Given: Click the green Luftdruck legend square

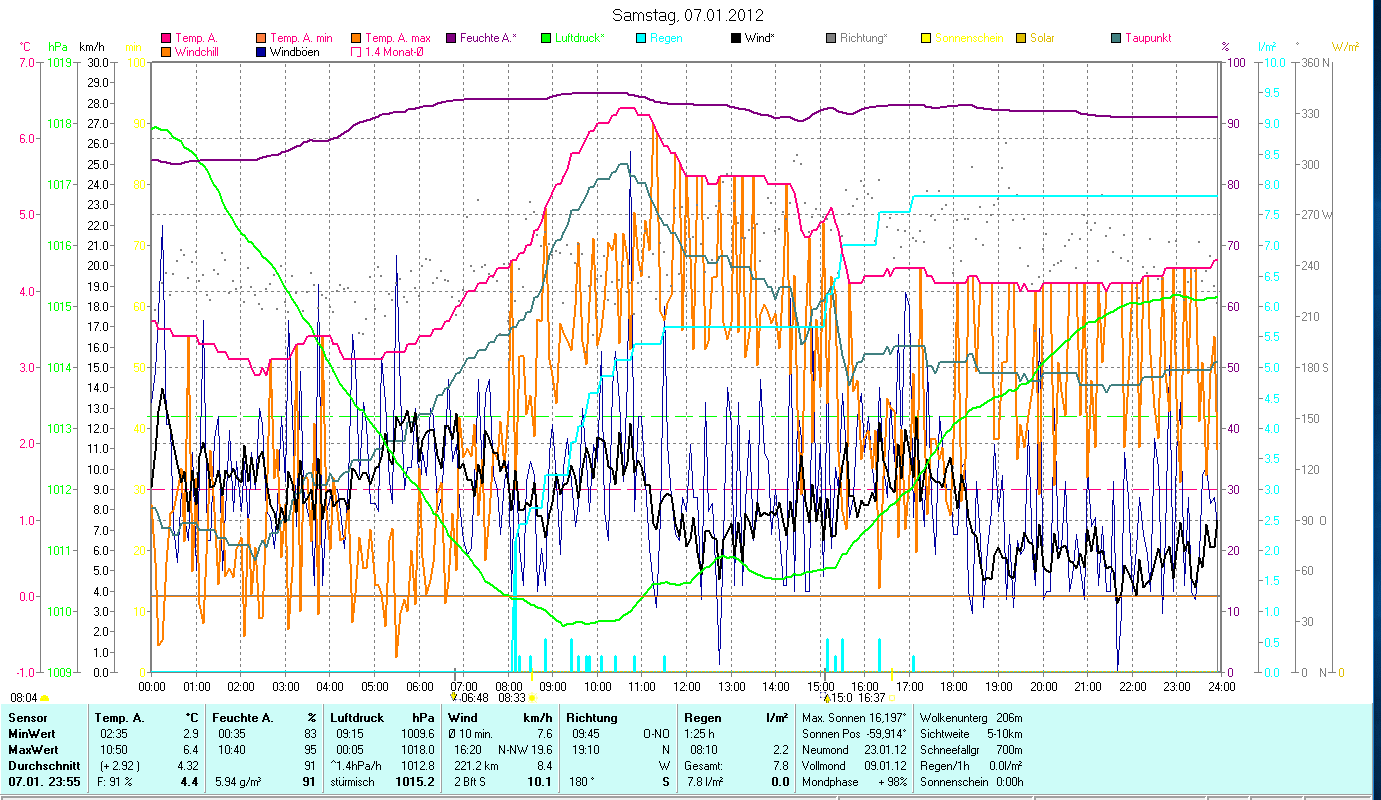Looking at the screenshot, I should 545,38.
